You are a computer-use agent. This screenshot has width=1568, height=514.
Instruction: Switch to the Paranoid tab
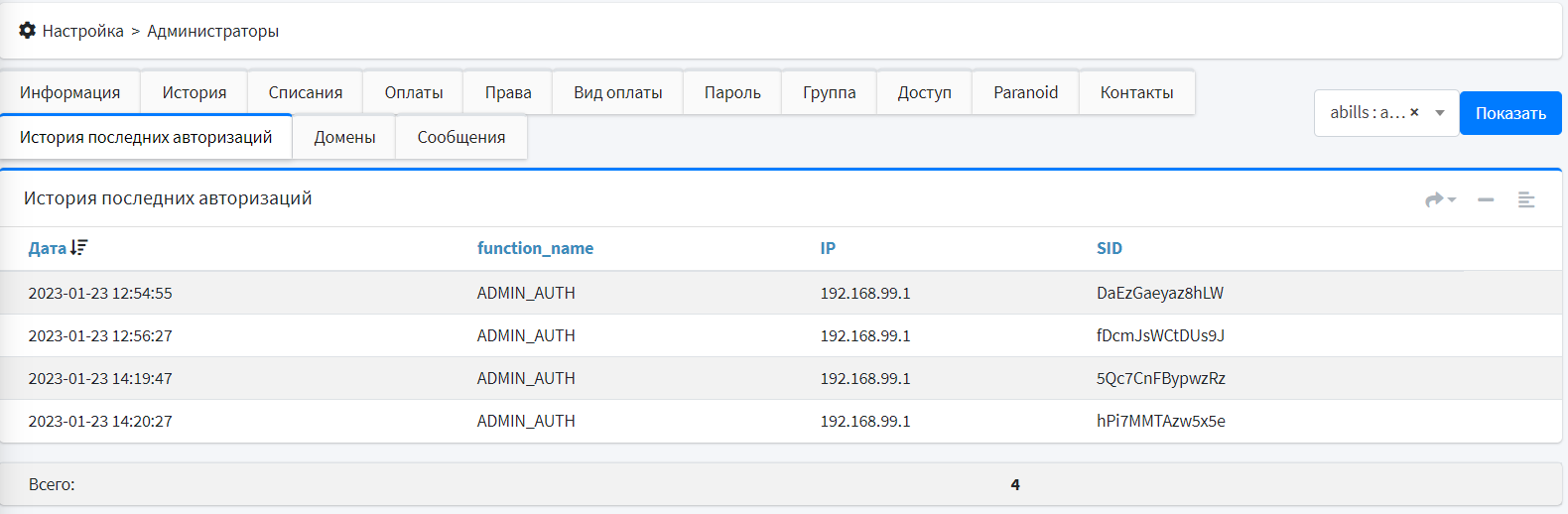[1025, 92]
